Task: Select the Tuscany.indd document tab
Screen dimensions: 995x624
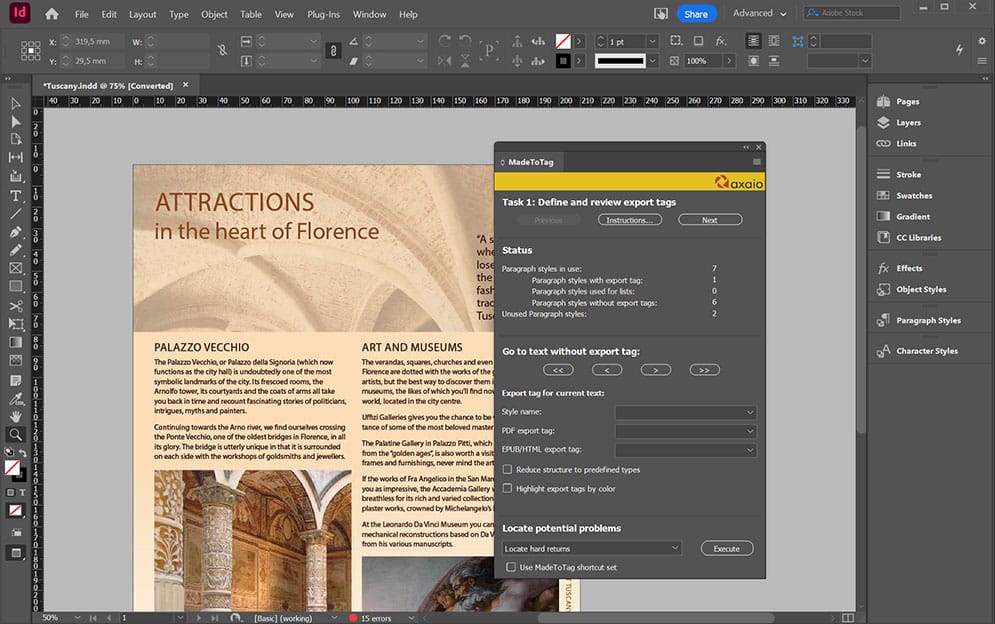Action: tap(108, 86)
